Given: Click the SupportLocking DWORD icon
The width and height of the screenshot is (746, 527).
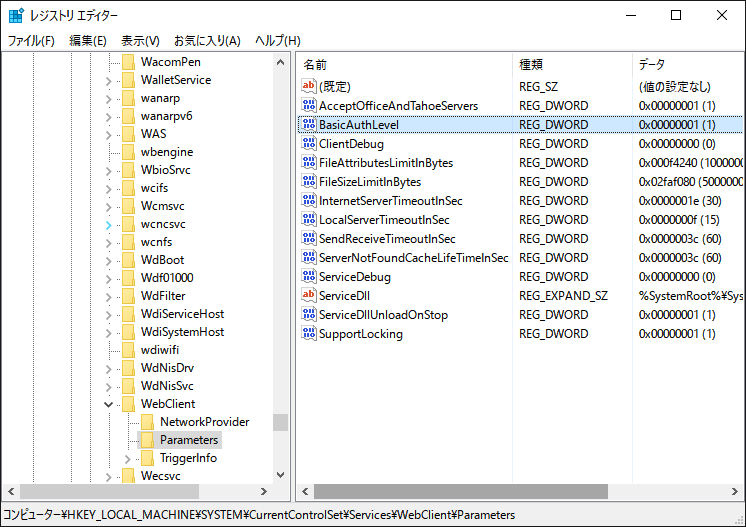Looking at the screenshot, I should click(309, 334).
